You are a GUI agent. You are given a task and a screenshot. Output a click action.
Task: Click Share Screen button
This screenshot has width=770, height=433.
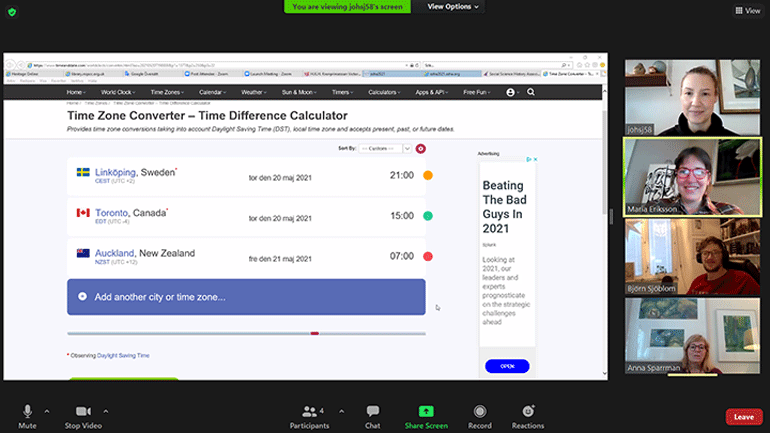(x=426, y=416)
